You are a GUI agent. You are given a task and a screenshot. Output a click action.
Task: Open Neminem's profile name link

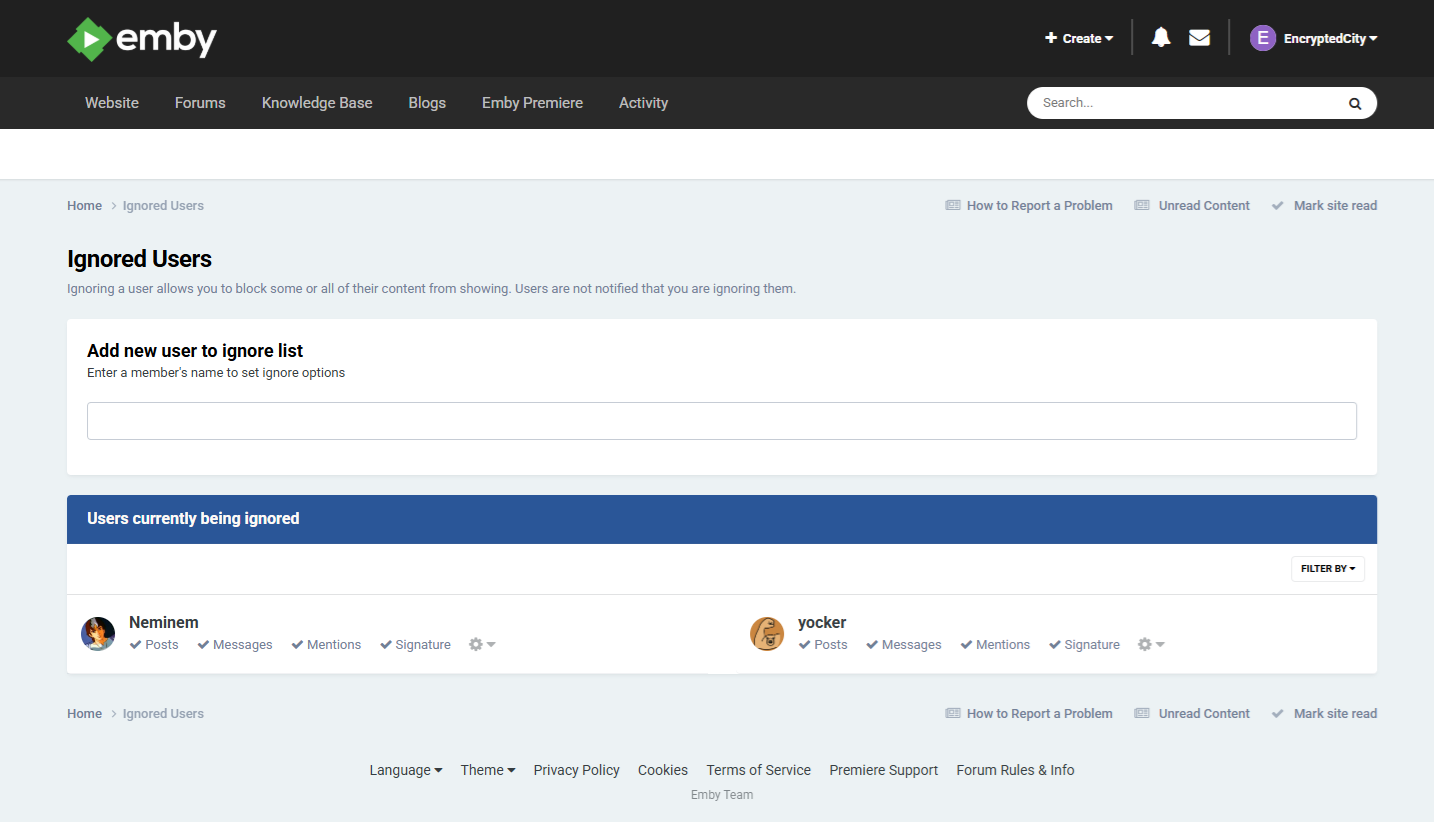point(164,622)
